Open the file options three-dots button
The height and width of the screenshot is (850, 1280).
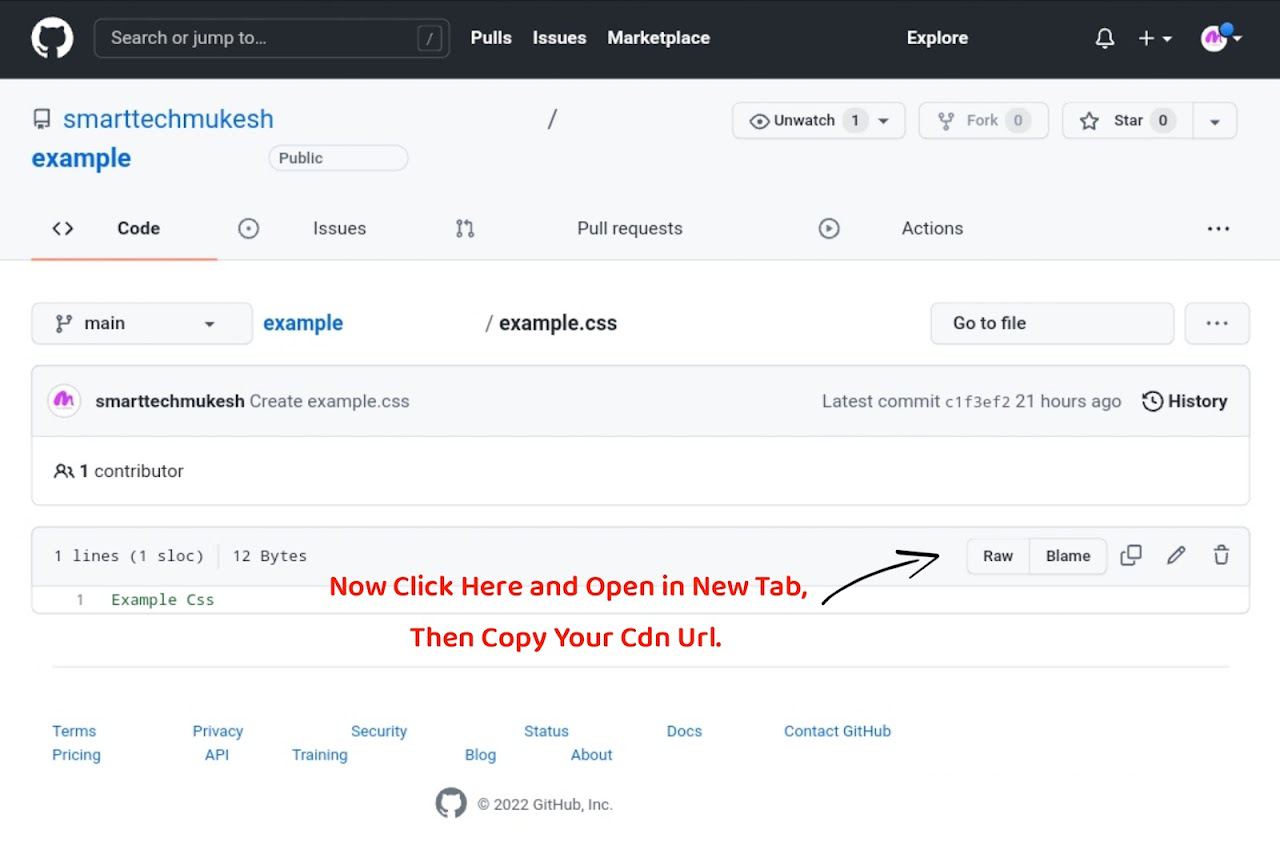click(x=1217, y=323)
